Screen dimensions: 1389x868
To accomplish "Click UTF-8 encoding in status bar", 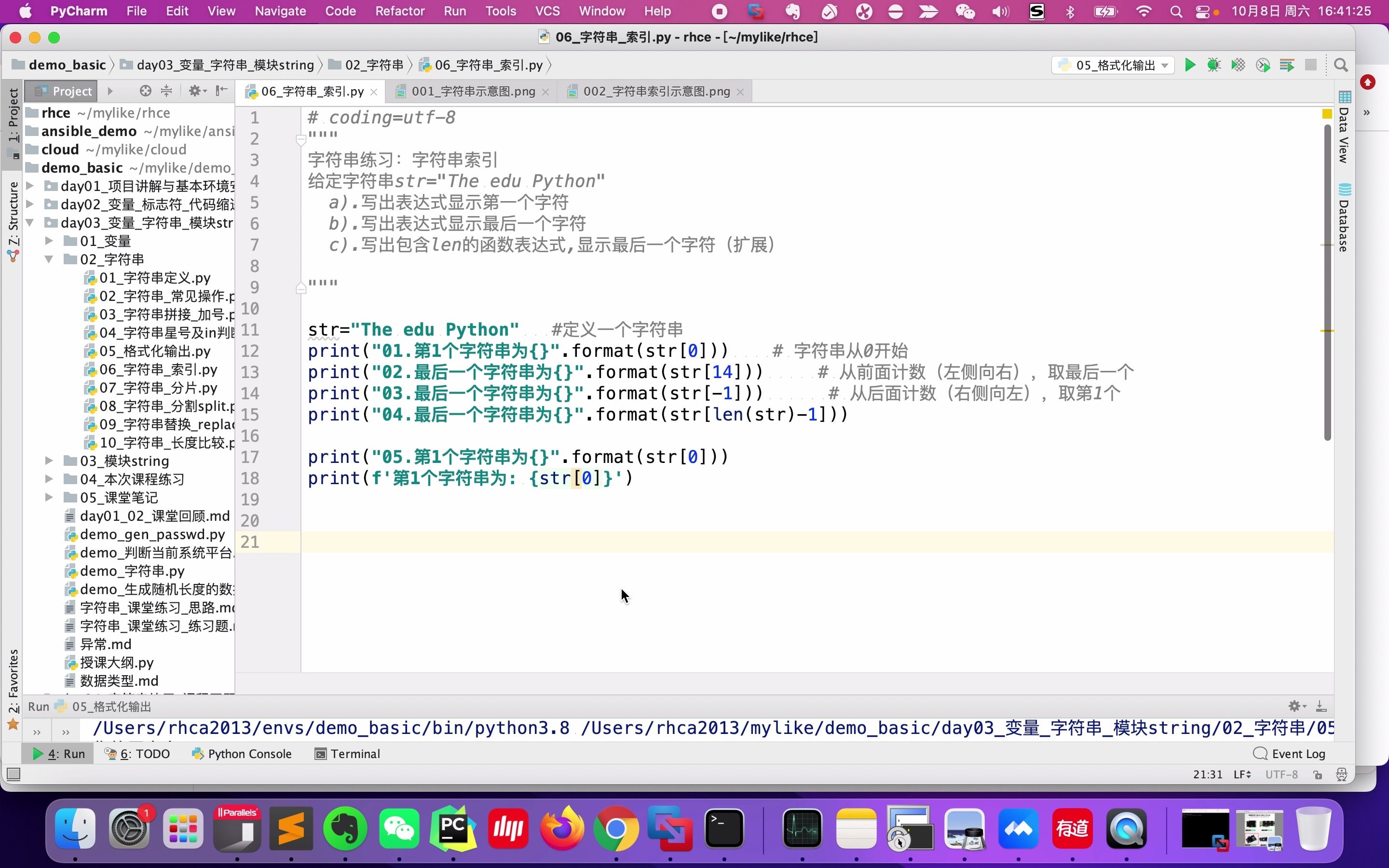I will click(x=1281, y=774).
